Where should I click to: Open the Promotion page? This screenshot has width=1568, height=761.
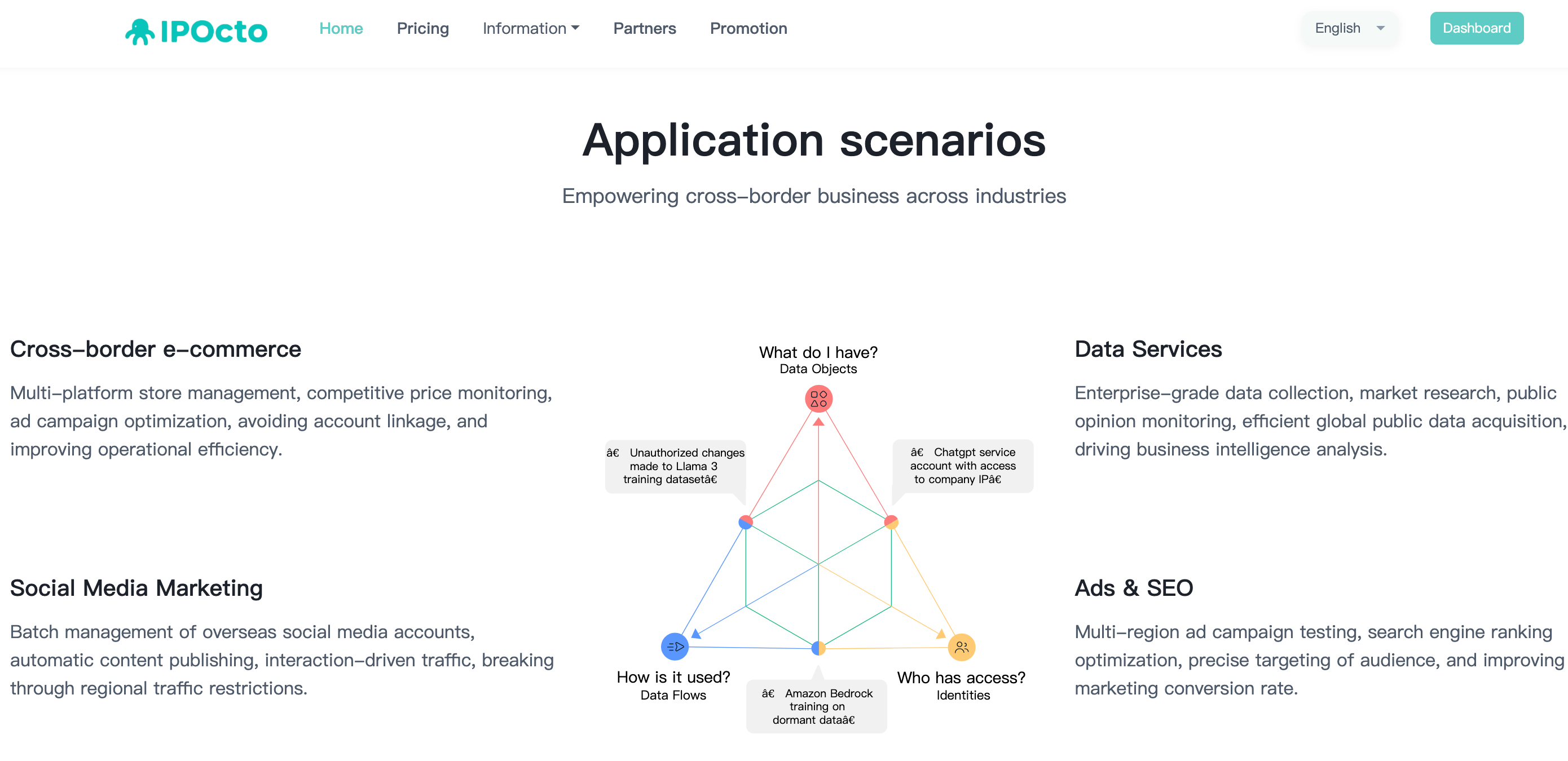click(748, 29)
